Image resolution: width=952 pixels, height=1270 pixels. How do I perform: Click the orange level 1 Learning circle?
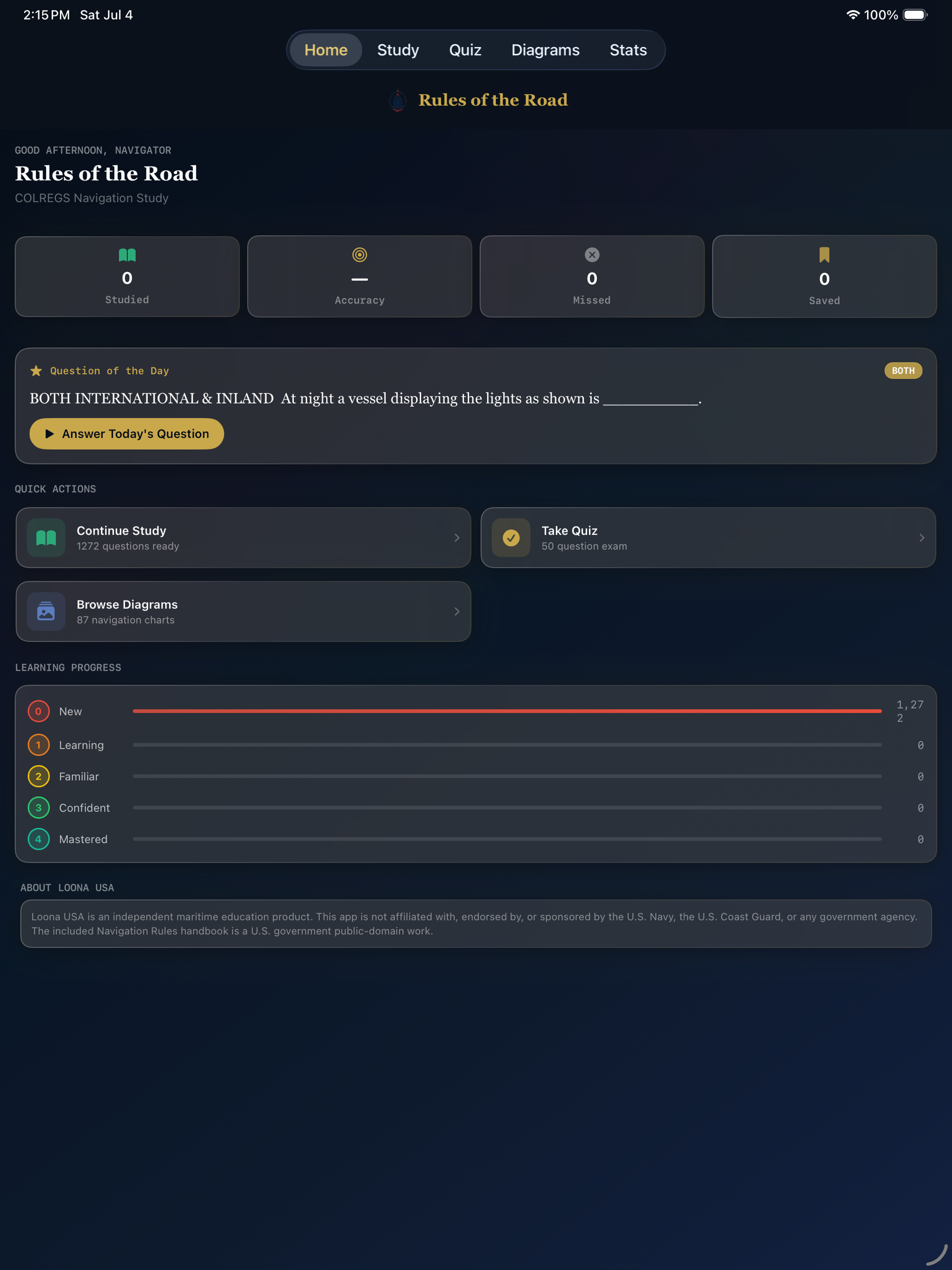pos(39,745)
